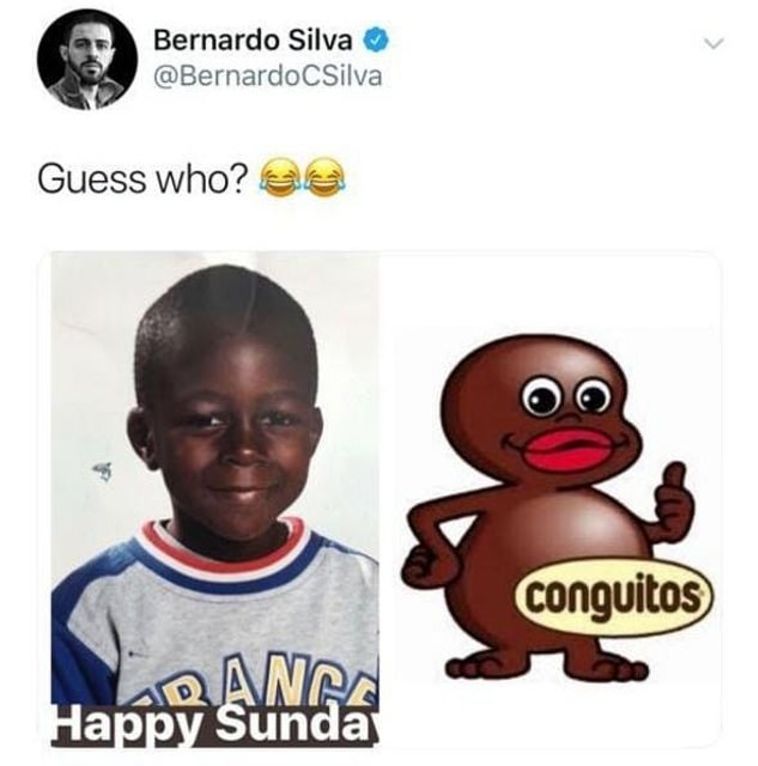This screenshot has width=758, height=766.
Task: Open Bernardo Silva's round profile avatar
Action: pos(87,59)
